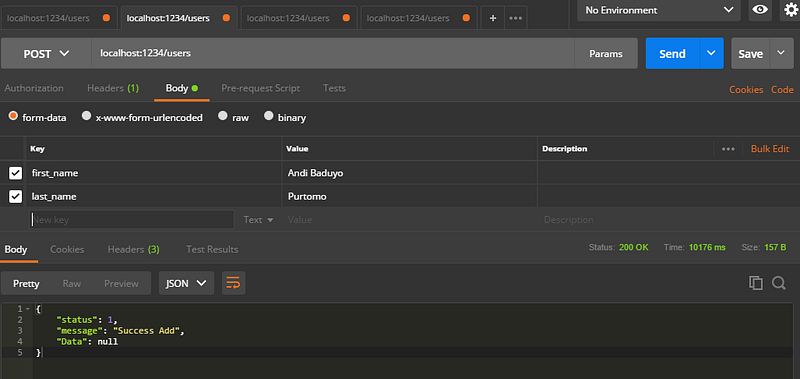800x379 pixels.
Task: Switch to response Cookies tab
Action: click(x=67, y=249)
